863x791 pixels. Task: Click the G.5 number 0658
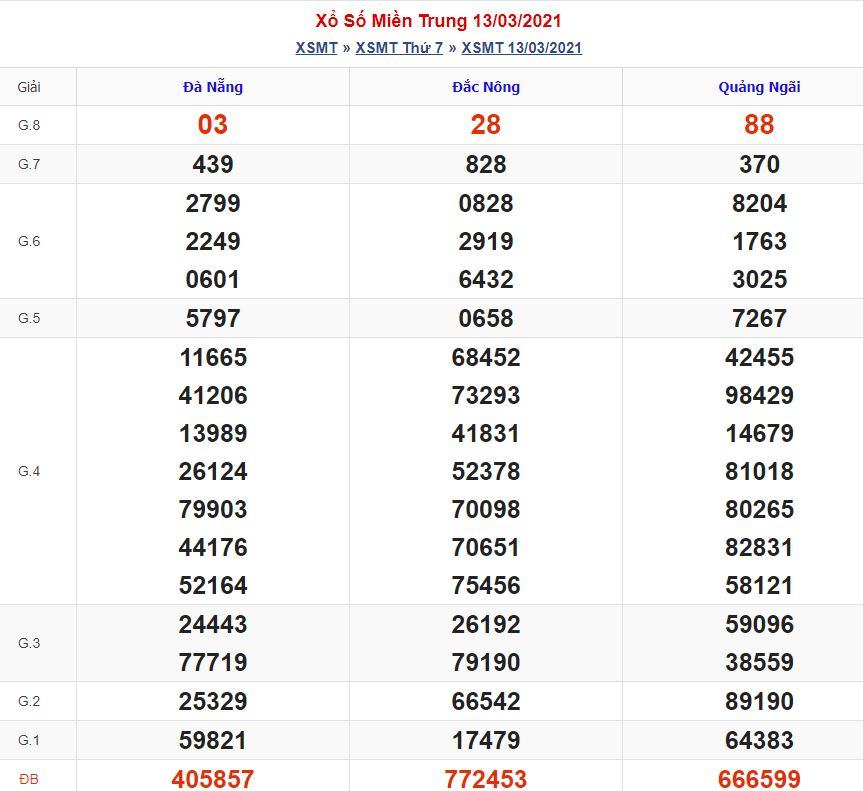click(x=486, y=318)
